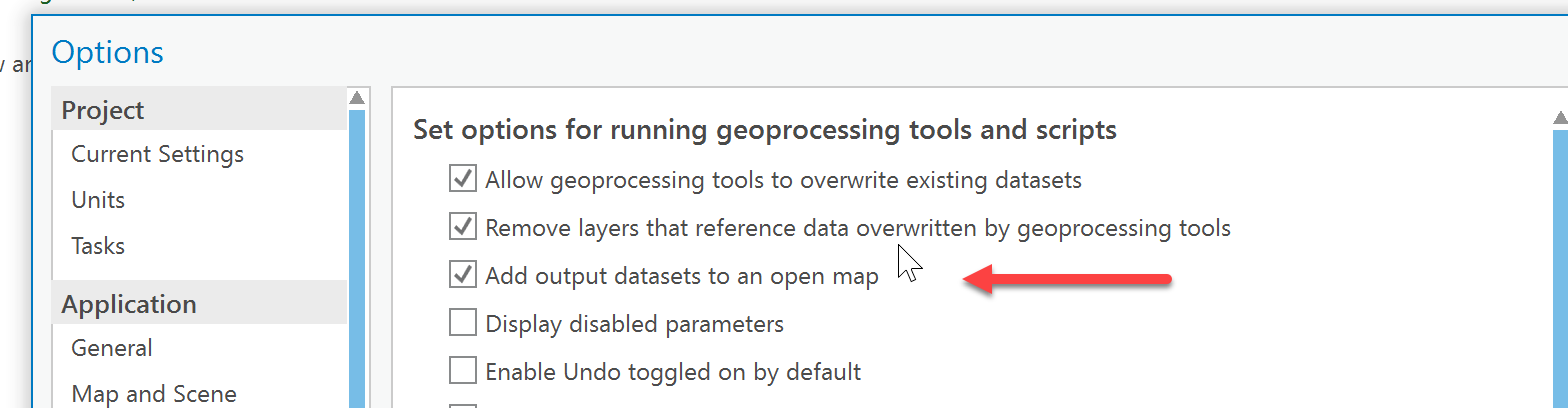Click the Enable Undo label text
Viewport: 1568px width, 408px height.
[x=673, y=372]
